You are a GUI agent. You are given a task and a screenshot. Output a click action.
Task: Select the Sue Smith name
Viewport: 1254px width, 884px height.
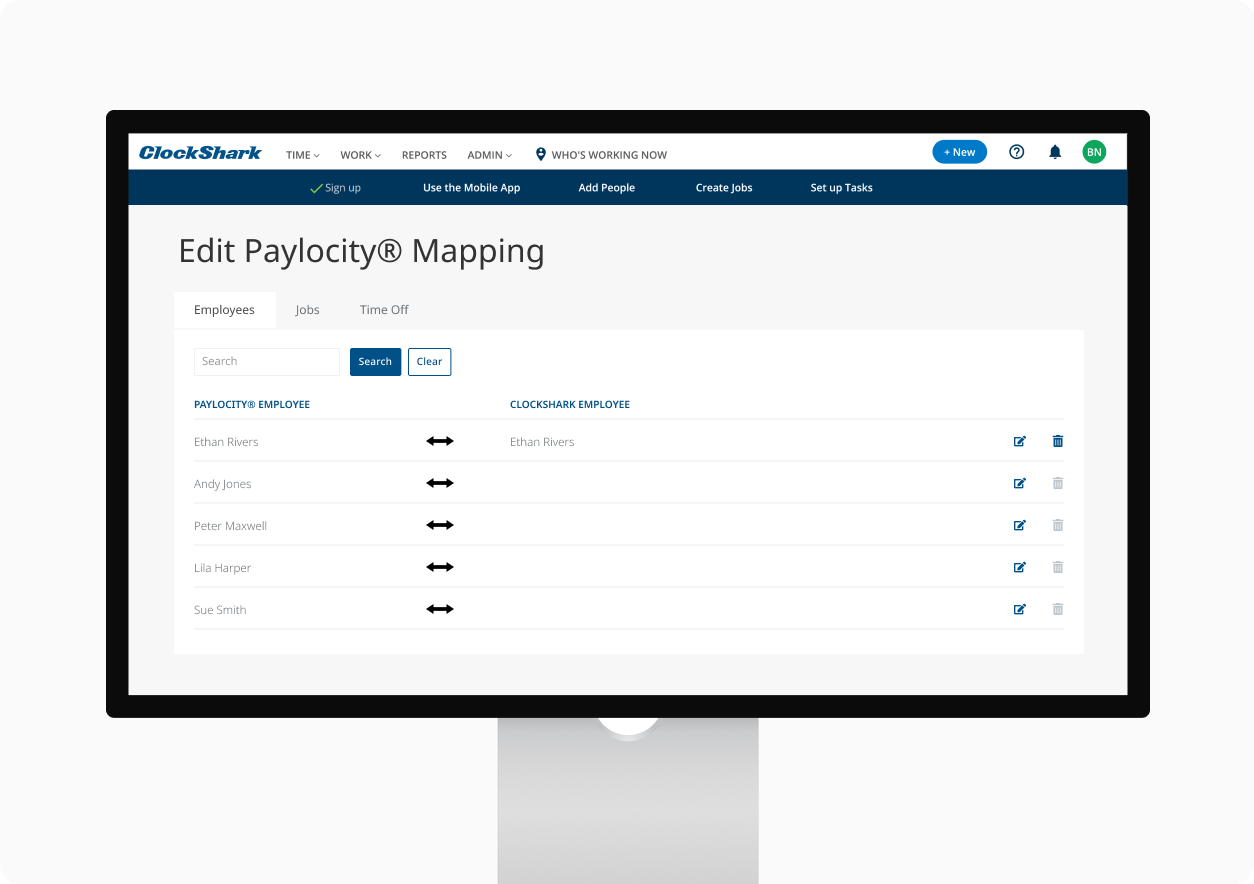(x=220, y=610)
